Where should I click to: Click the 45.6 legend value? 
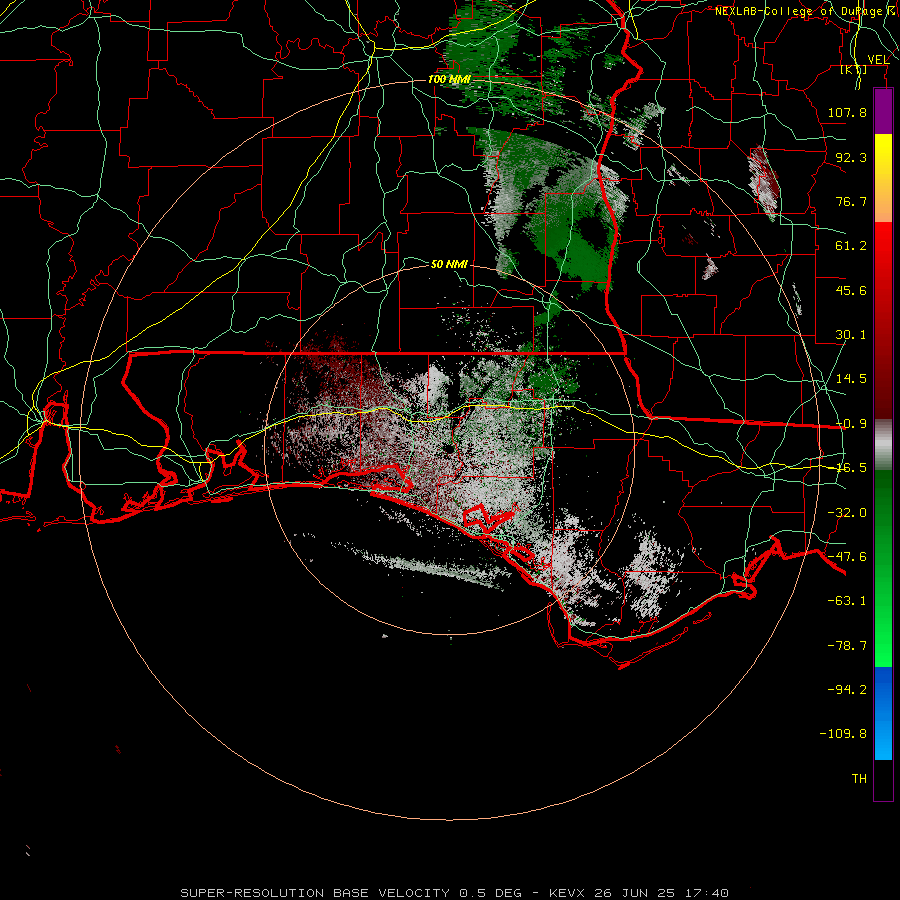click(851, 290)
